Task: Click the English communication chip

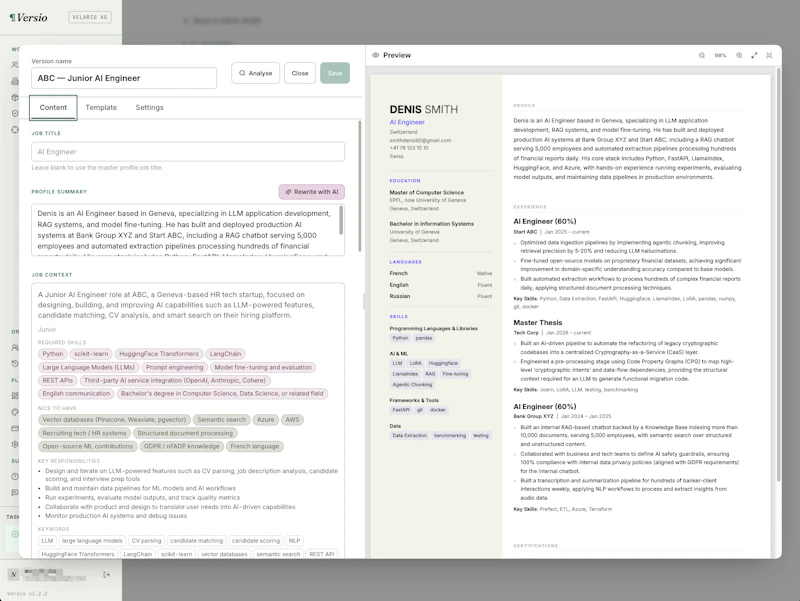Action: (x=76, y=394)
